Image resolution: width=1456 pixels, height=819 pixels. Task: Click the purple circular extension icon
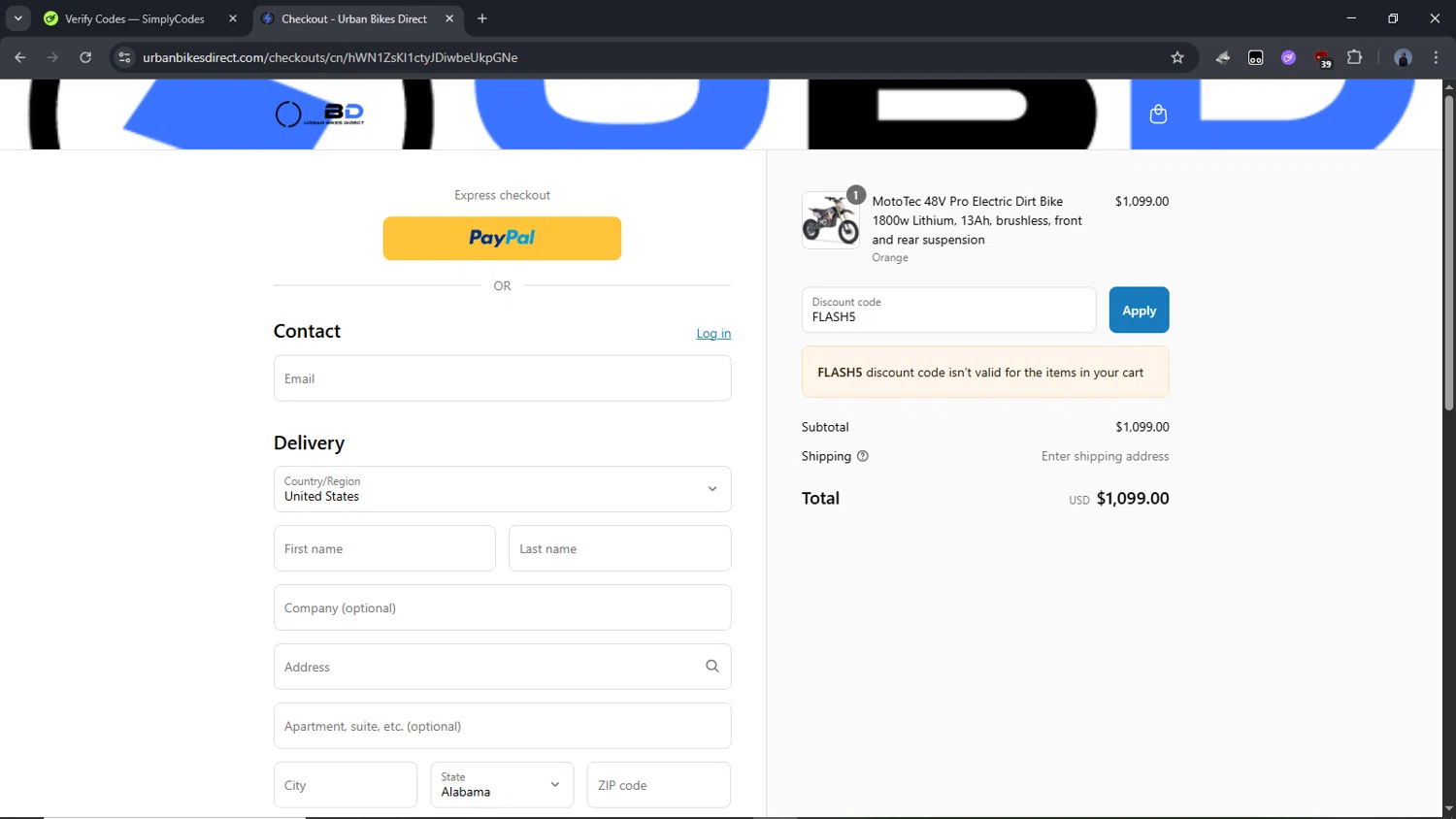point(1288,57)
